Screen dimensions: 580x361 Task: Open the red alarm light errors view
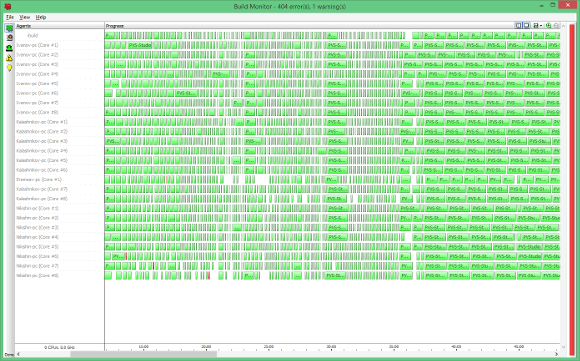pyautogui.click(x=9, y=38)
